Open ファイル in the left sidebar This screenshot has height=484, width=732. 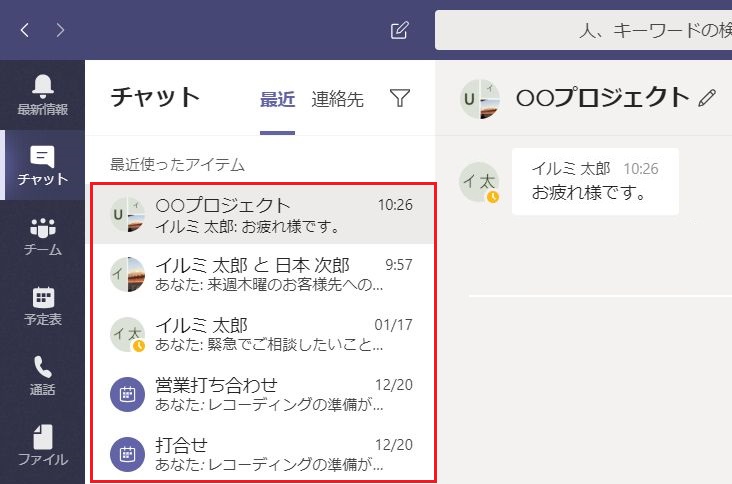click(42, 445)
